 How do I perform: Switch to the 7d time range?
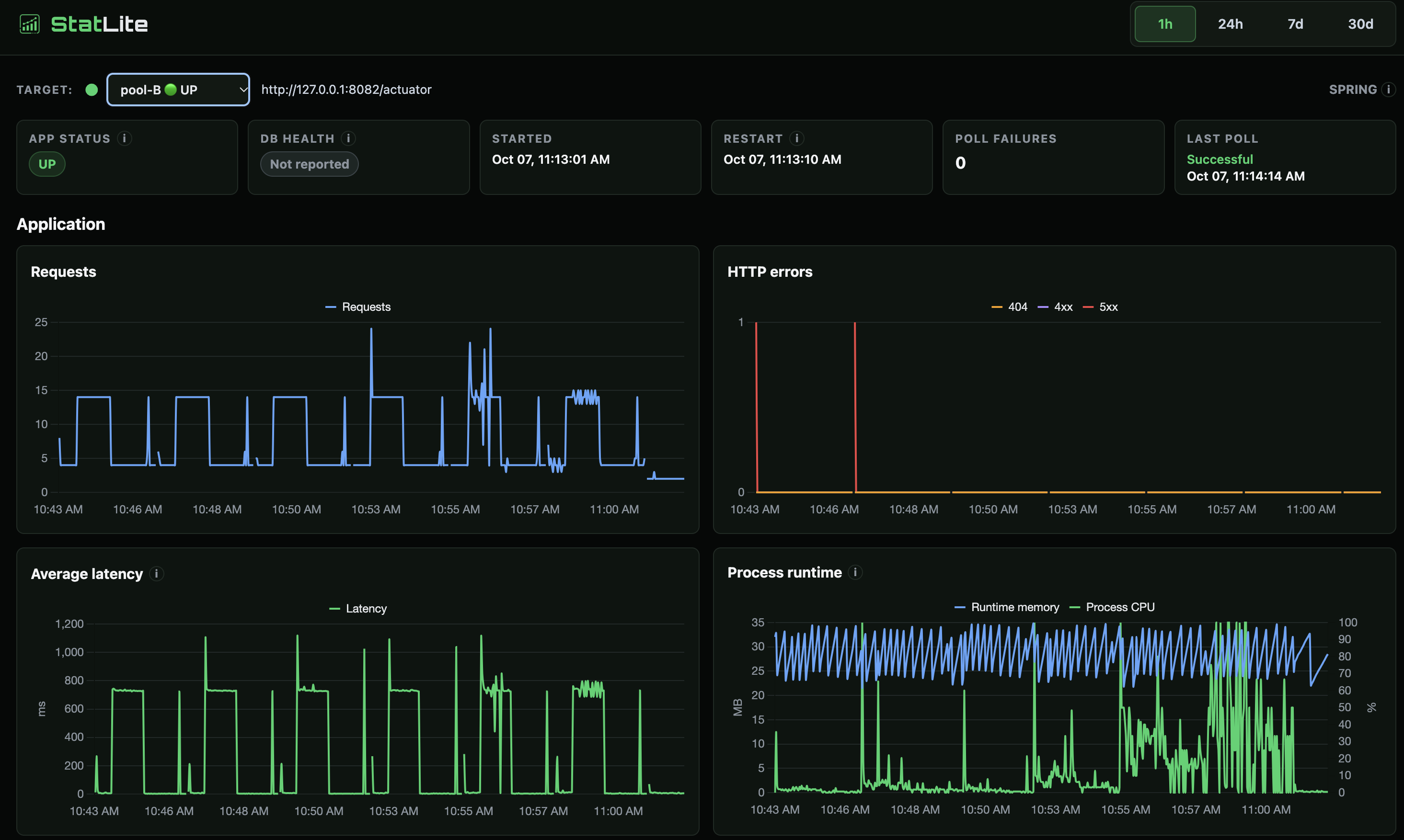1295,24
